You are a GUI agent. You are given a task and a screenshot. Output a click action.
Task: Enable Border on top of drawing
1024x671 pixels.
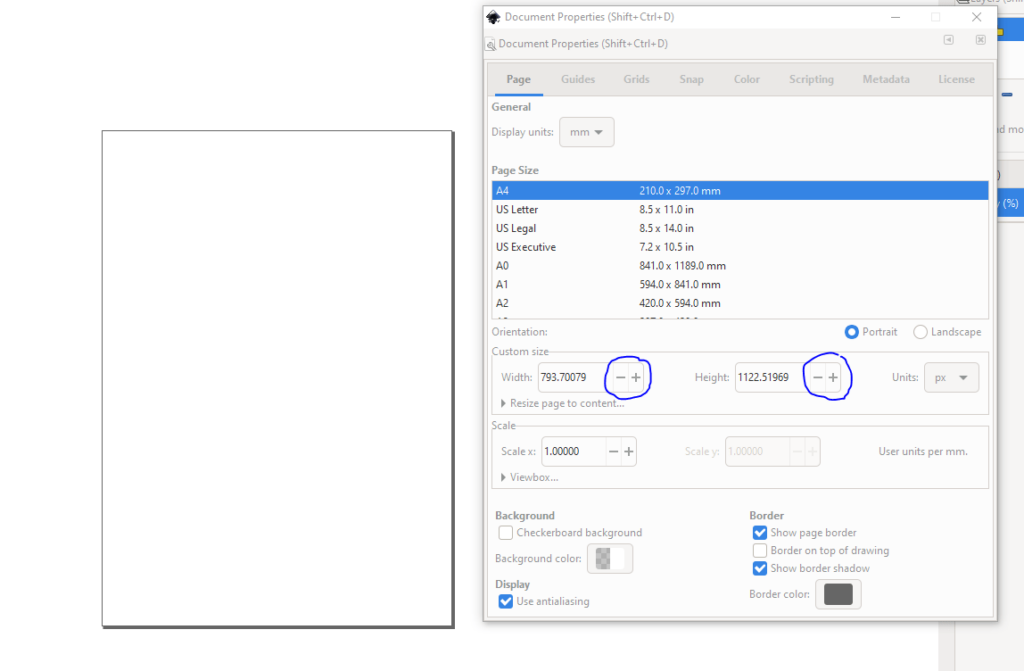tap(760, 550)
